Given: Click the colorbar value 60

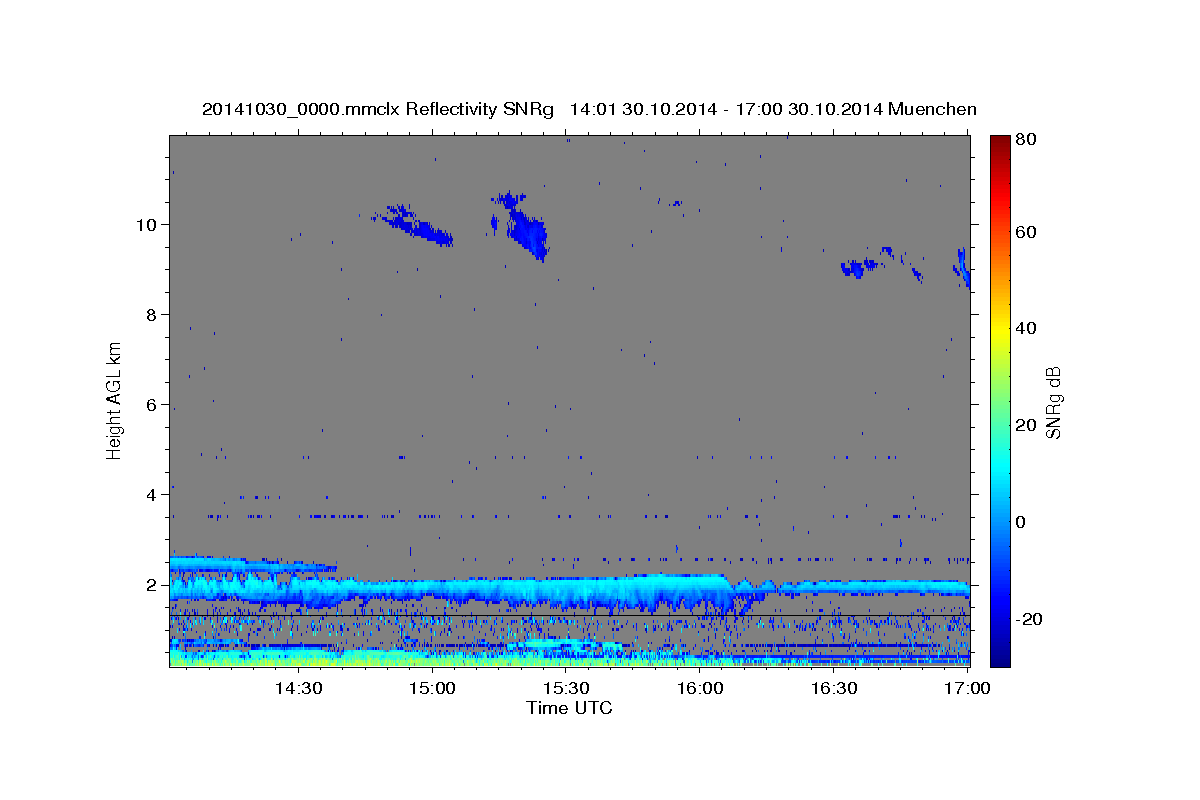Looking at the screenshot, I should tap(1025, 232).
